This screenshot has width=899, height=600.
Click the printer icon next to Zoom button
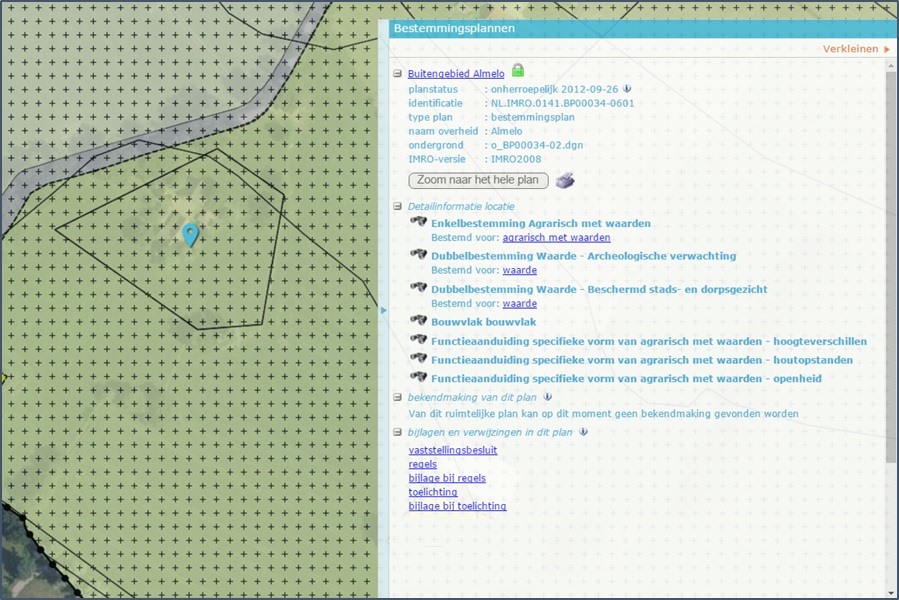tap(565, 180)
